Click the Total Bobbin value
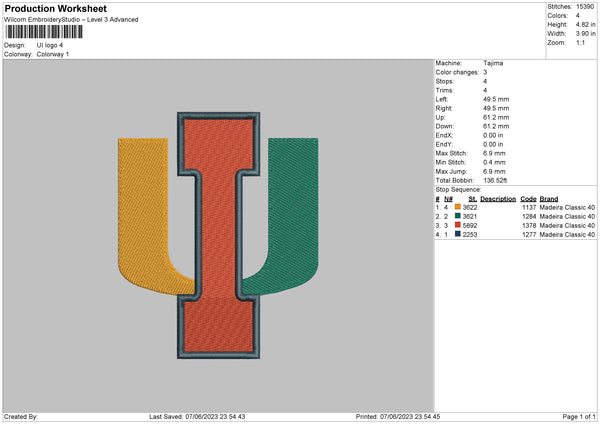Image resolution: width=600 pixels, height=424 pixels. (x=495, y=180)
